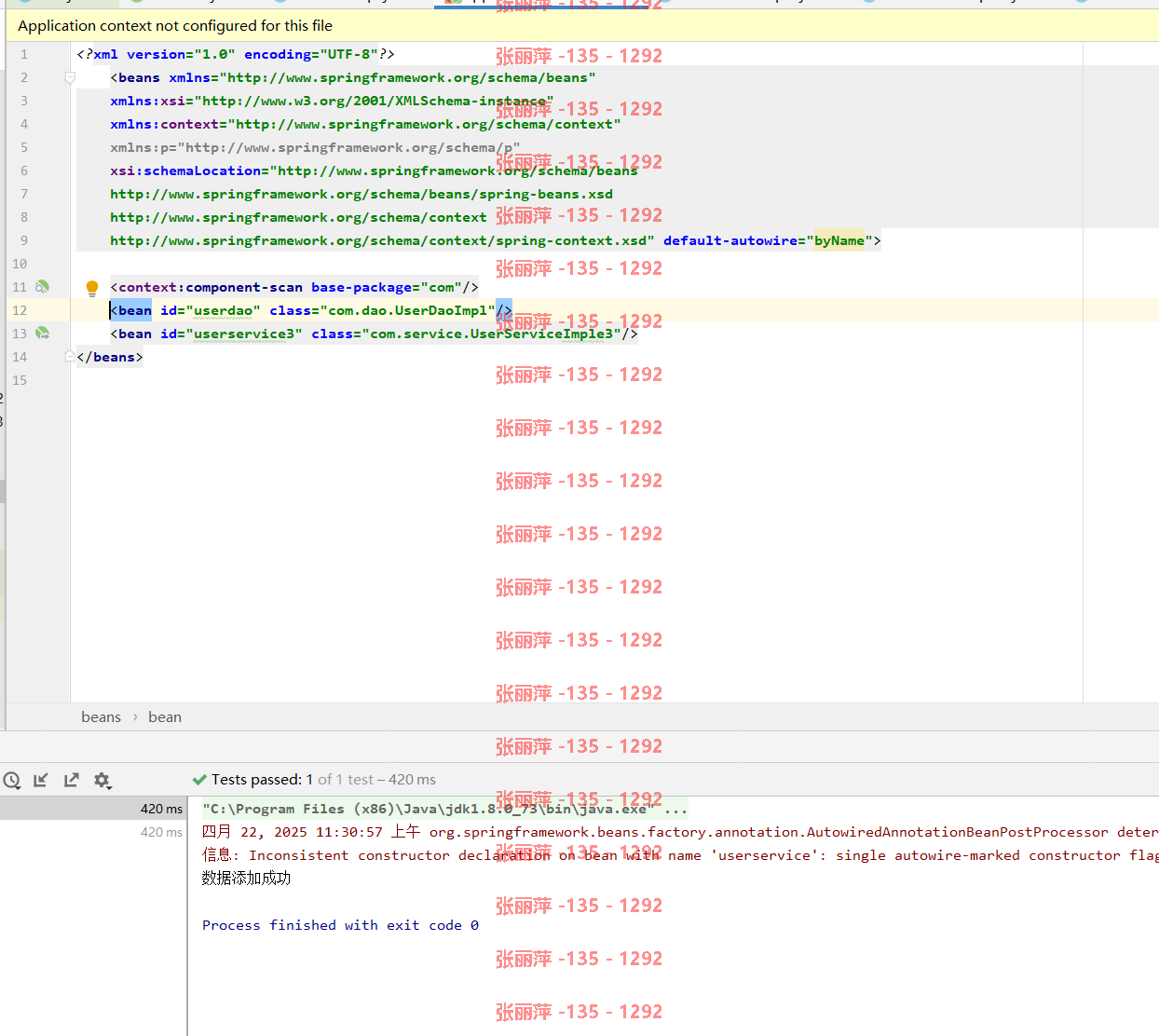
Task: Click the component-scan gutter icon on line 11
Action: point(42,287)
